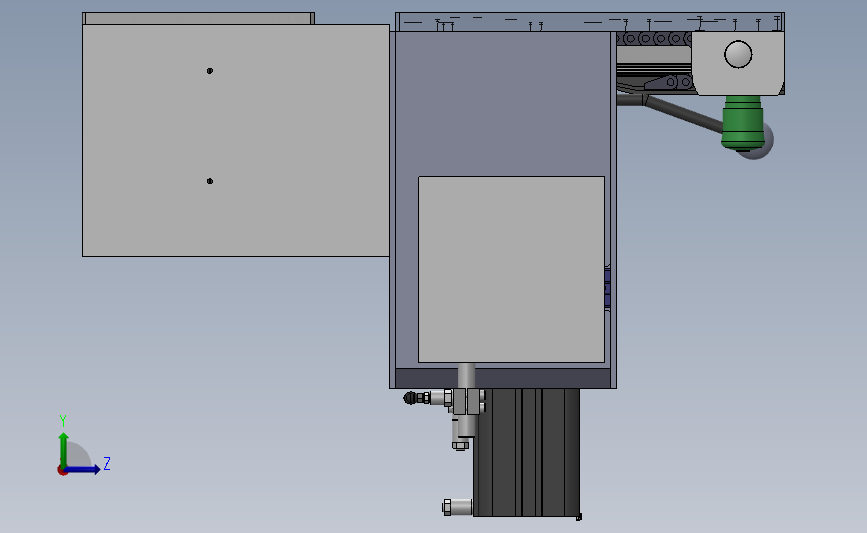Image resolution: width=867 pixels, height=533 pixels.
Task: Click the round pin on the right bracket
Action: click(x=738, y=54)
